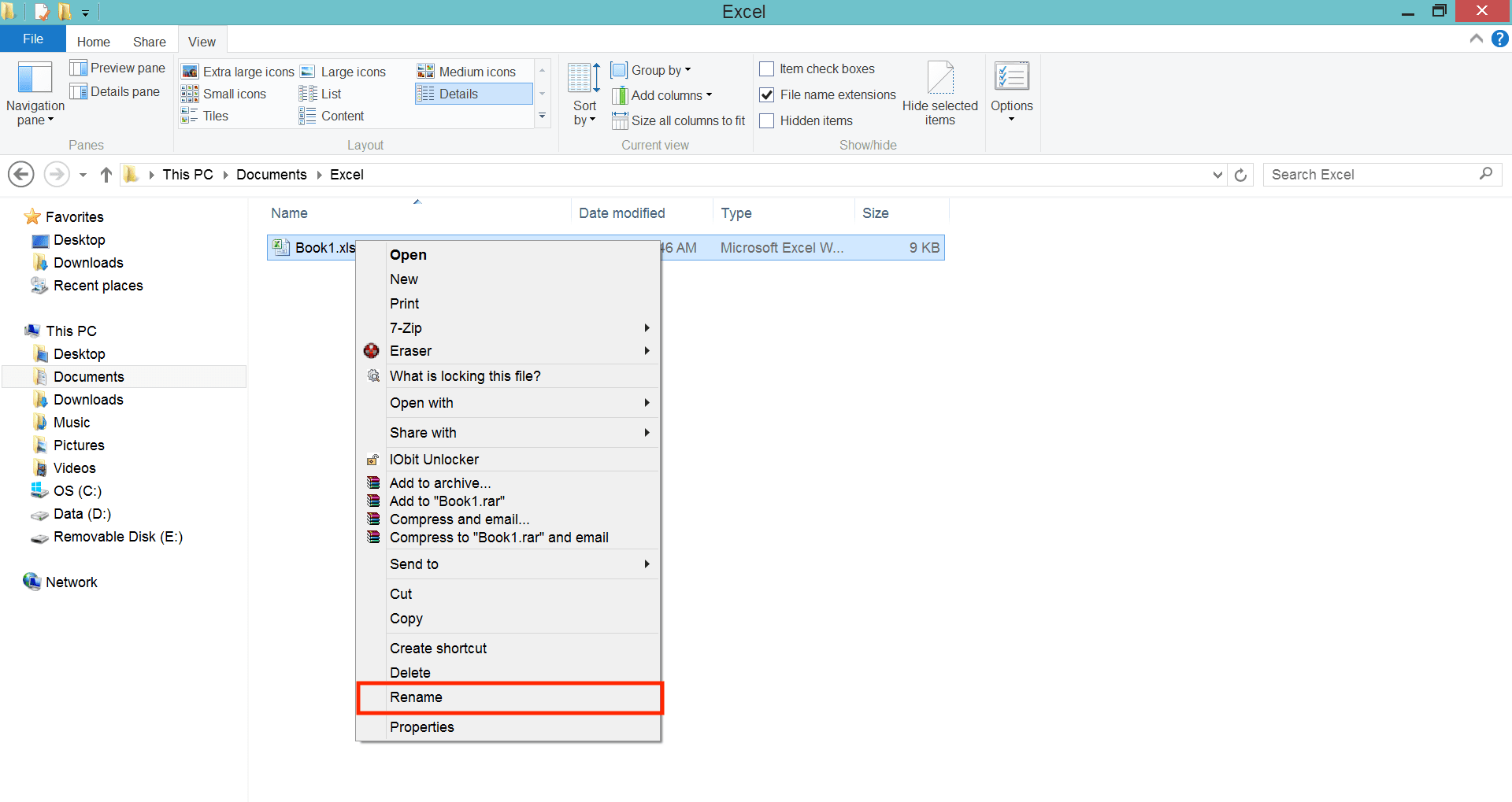Click the Book1.xls file icon

pyautogui.click(x=280, y=248)
